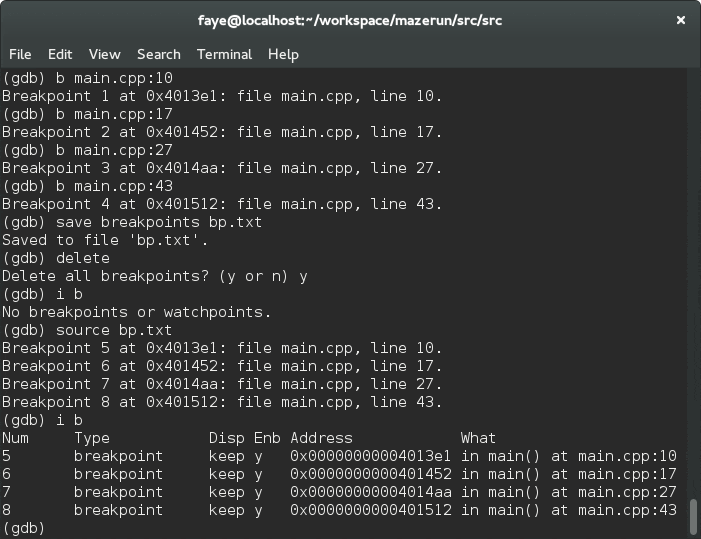
Task: Close the terminal window with X
Action: tap(680, 20)
